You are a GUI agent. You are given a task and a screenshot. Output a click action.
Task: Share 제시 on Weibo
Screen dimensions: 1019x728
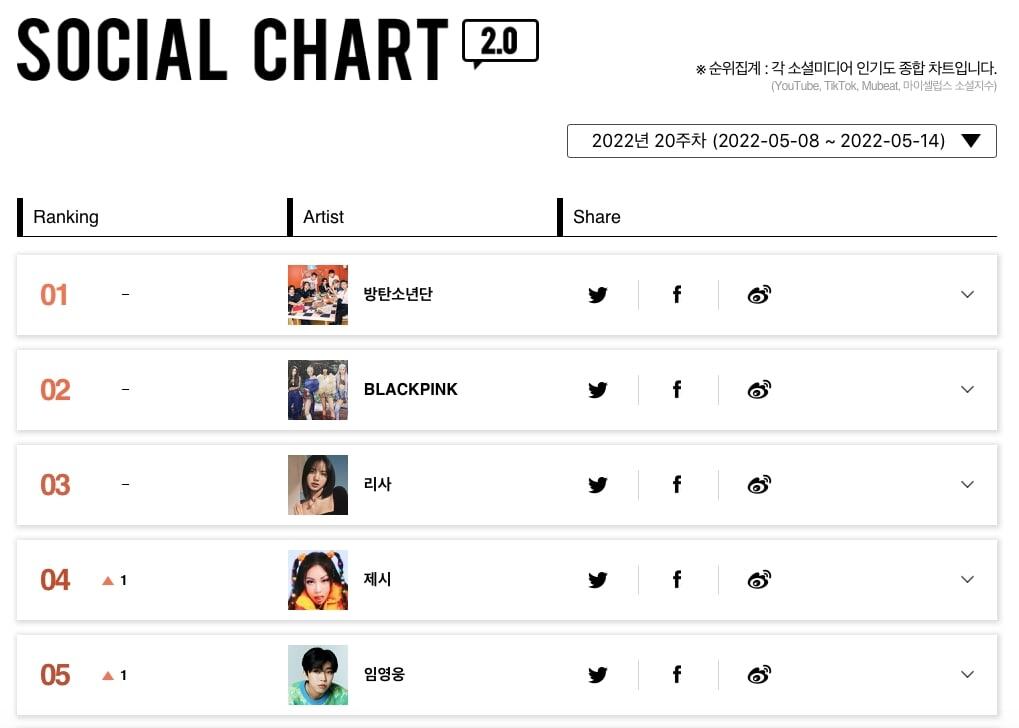coord(759,580)
